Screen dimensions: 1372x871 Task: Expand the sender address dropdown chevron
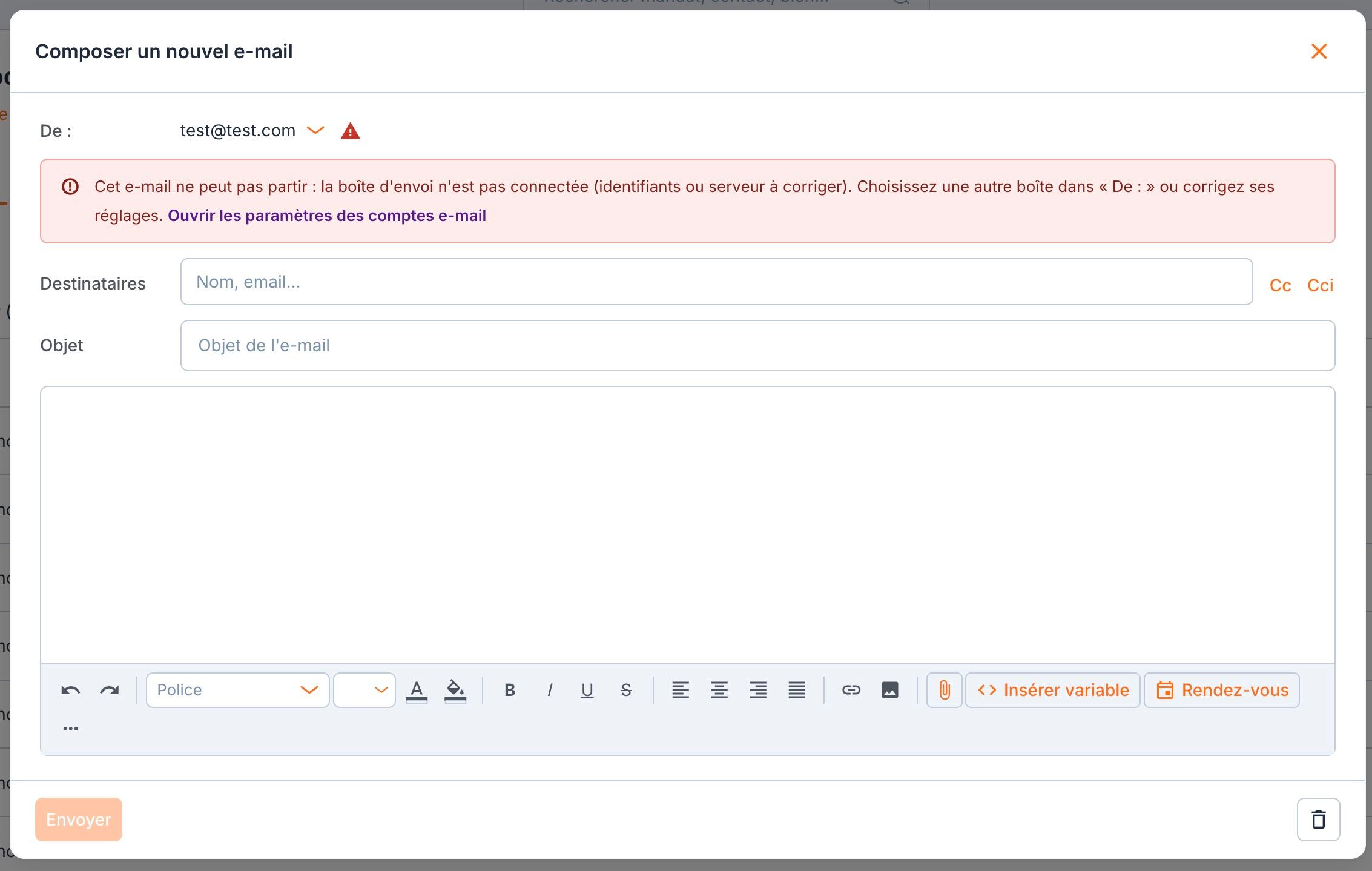click(x=315, y=130)
